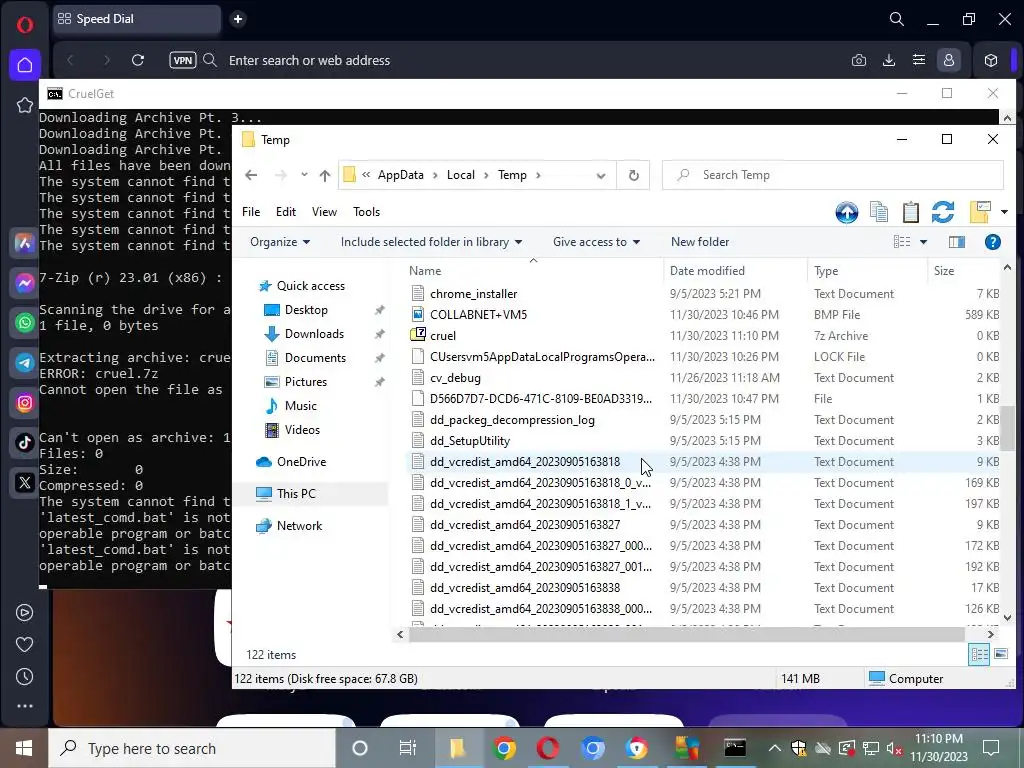Click the Explorer copy toolbar icon

879,212
